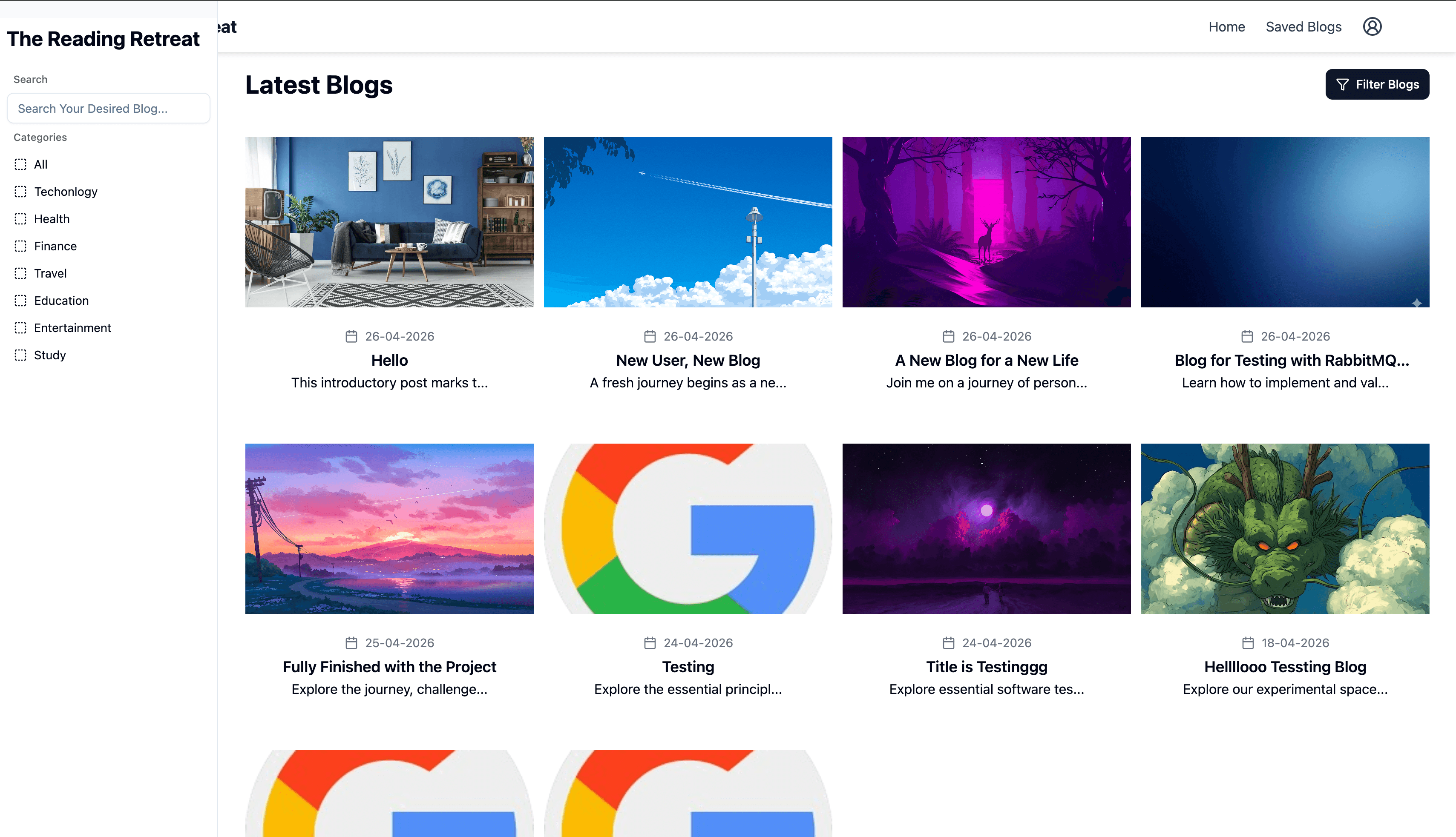This screenshot has width=1456, height=837.
Task: Click excerpt 'Learn how to implement and val...'
Action: 1285,383
